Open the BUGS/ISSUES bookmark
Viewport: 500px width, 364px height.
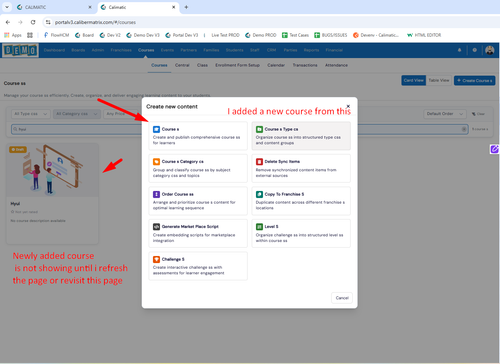pyautogui.click(x=331, y=35)
